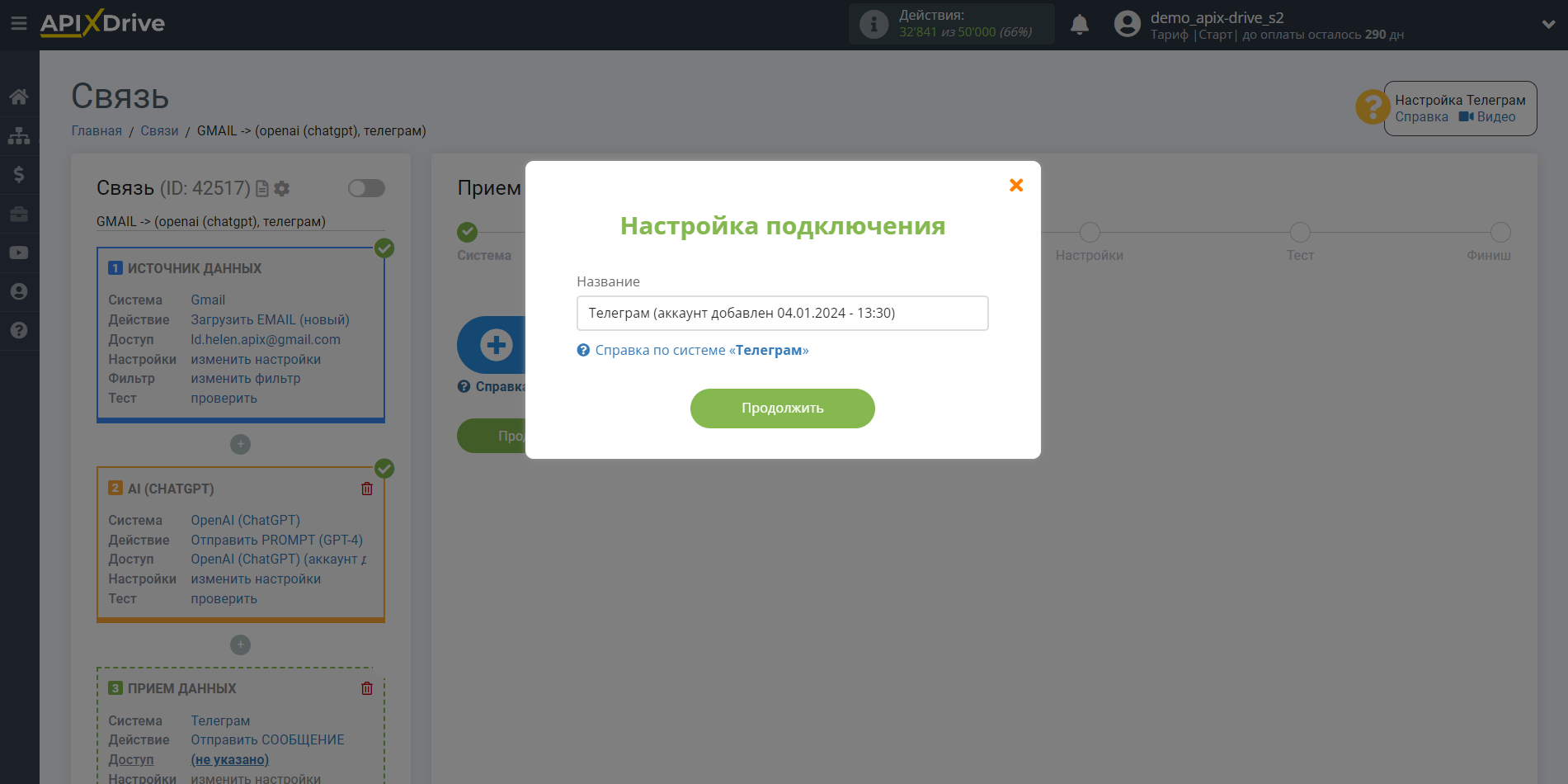Open billing via sidebar dollar icon
Viewport: 1568px width, 784px height.
point(19,174)
